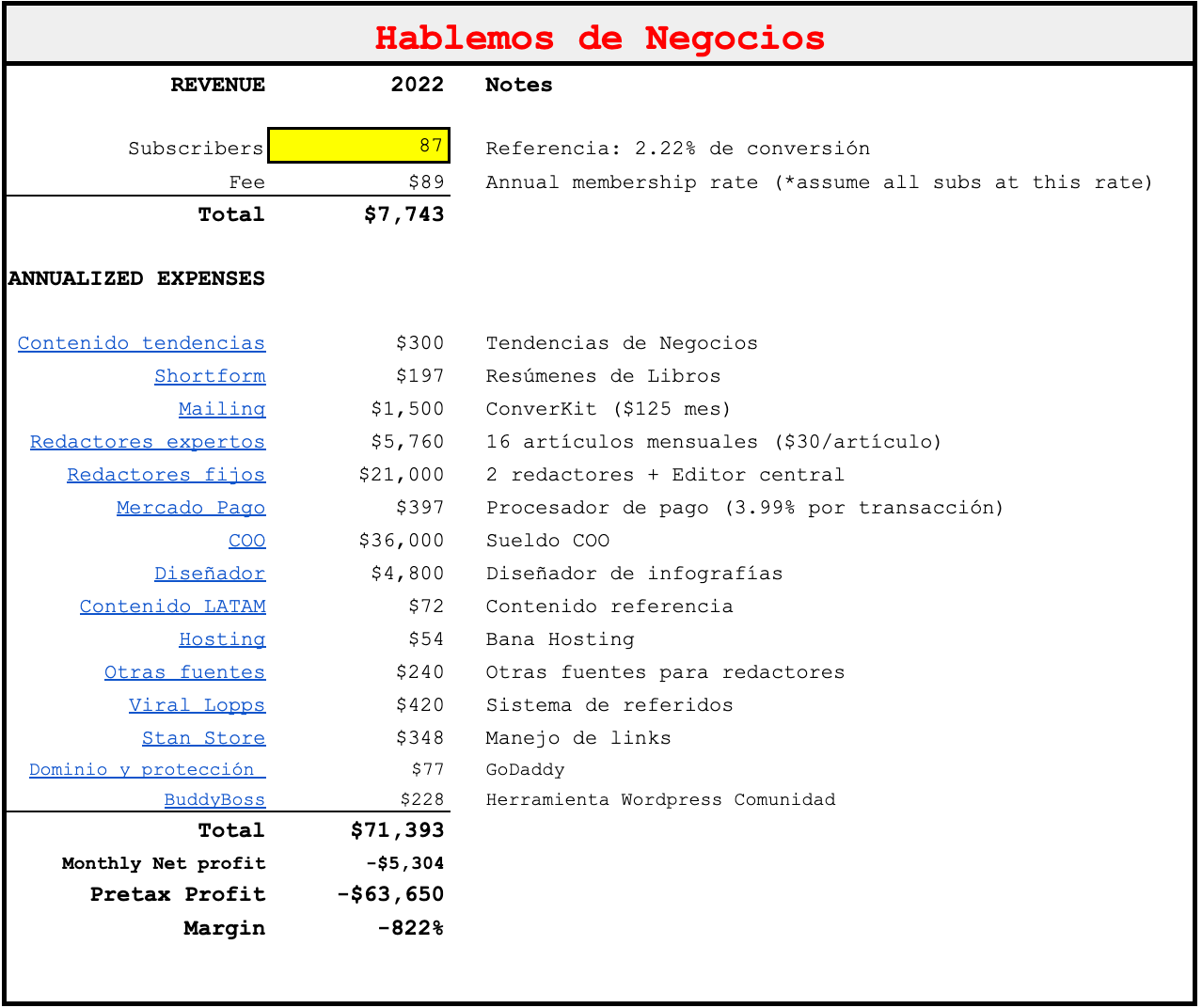This screenshot has height=1008, width=1202.
Task: Select the Otras fuentes para redactores note
Action: click(665, 672)
